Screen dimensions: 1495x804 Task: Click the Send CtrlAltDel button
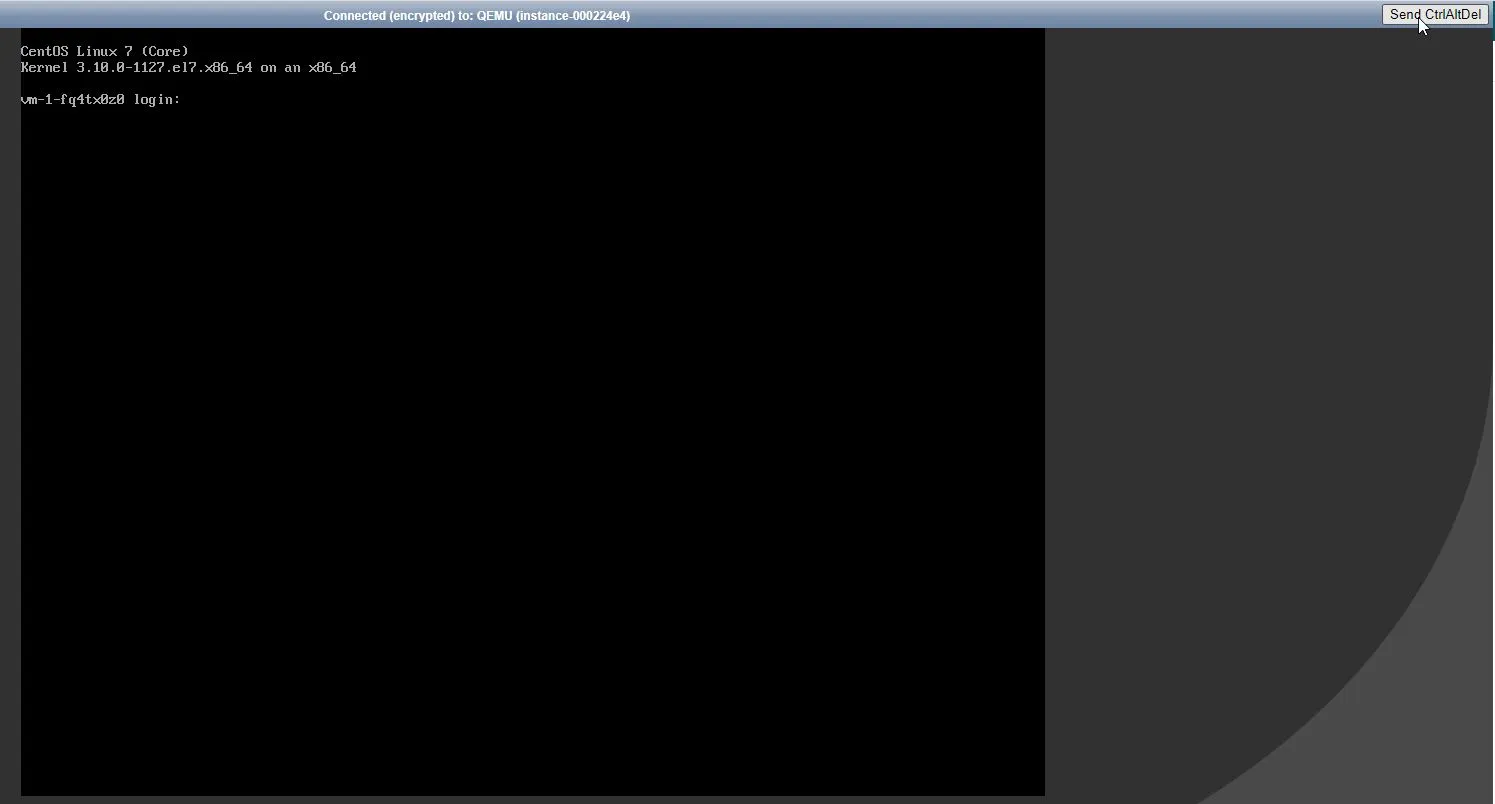(1435, 14)
